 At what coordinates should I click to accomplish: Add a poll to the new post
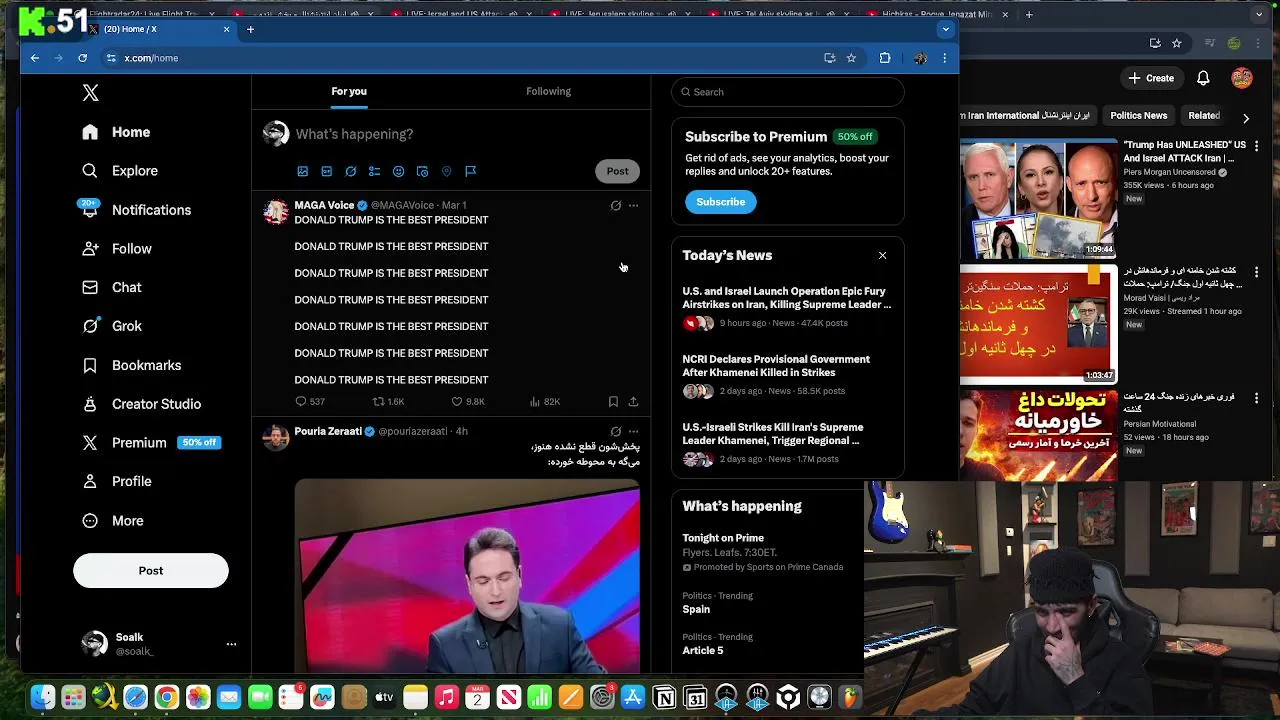[375, 171]
